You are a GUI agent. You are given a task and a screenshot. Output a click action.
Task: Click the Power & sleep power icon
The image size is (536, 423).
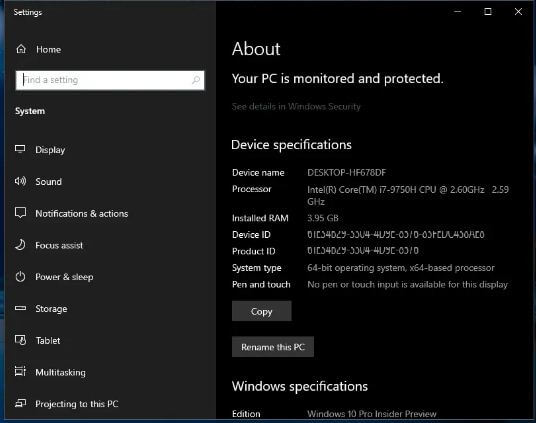coord(20,276)
